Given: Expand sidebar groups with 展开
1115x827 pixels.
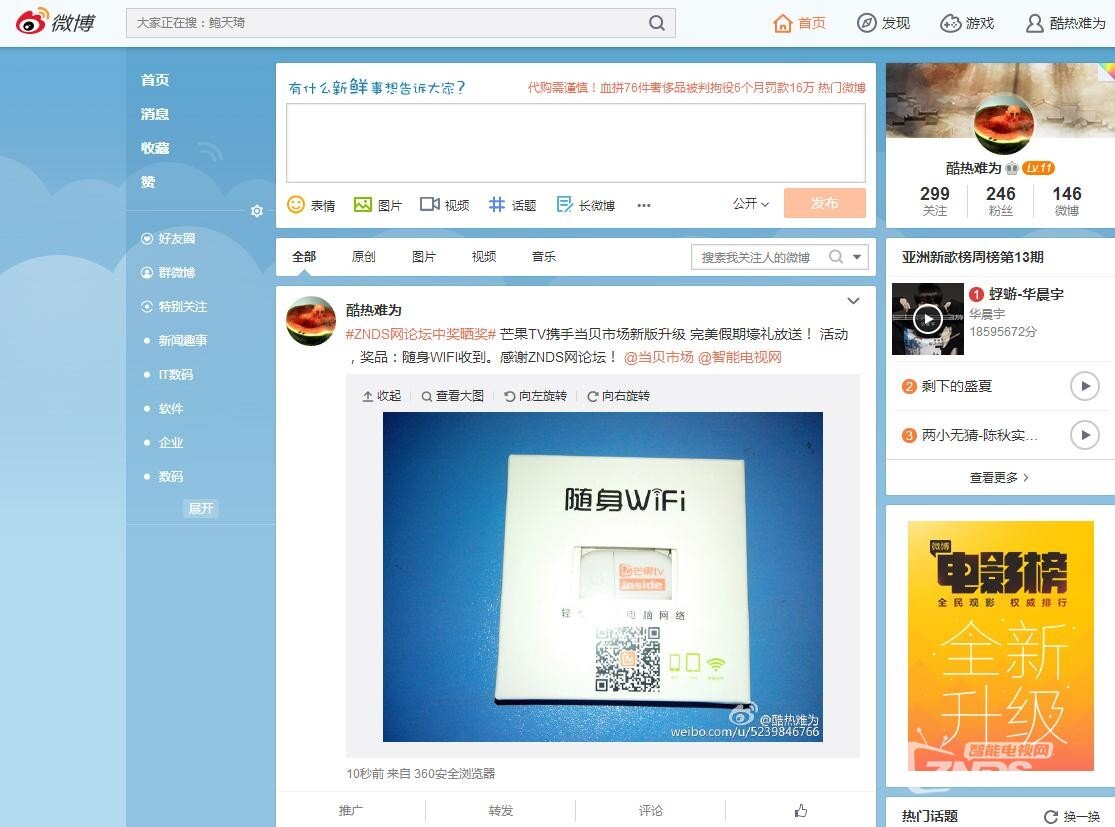Looking at the screenshot, I should [x=201, y=508].
